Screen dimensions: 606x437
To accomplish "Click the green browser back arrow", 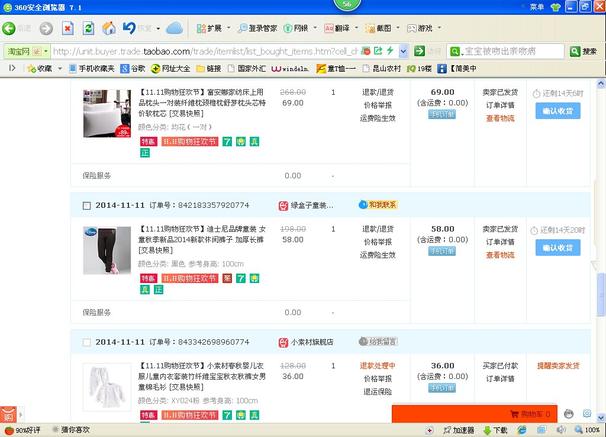I will [x=9, y=28].
